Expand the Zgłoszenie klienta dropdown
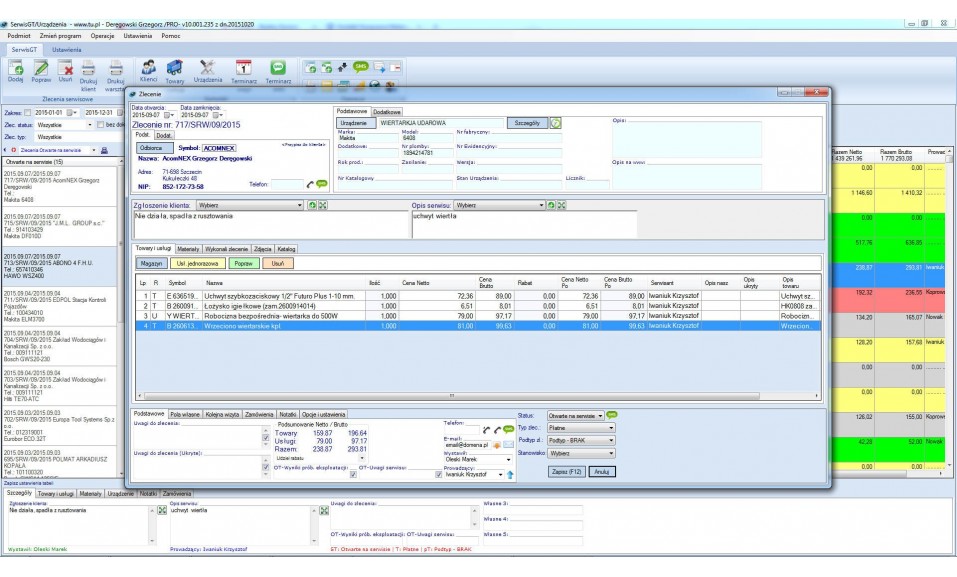This screenshot has height=577, width=957. click(x=301, y=204)
